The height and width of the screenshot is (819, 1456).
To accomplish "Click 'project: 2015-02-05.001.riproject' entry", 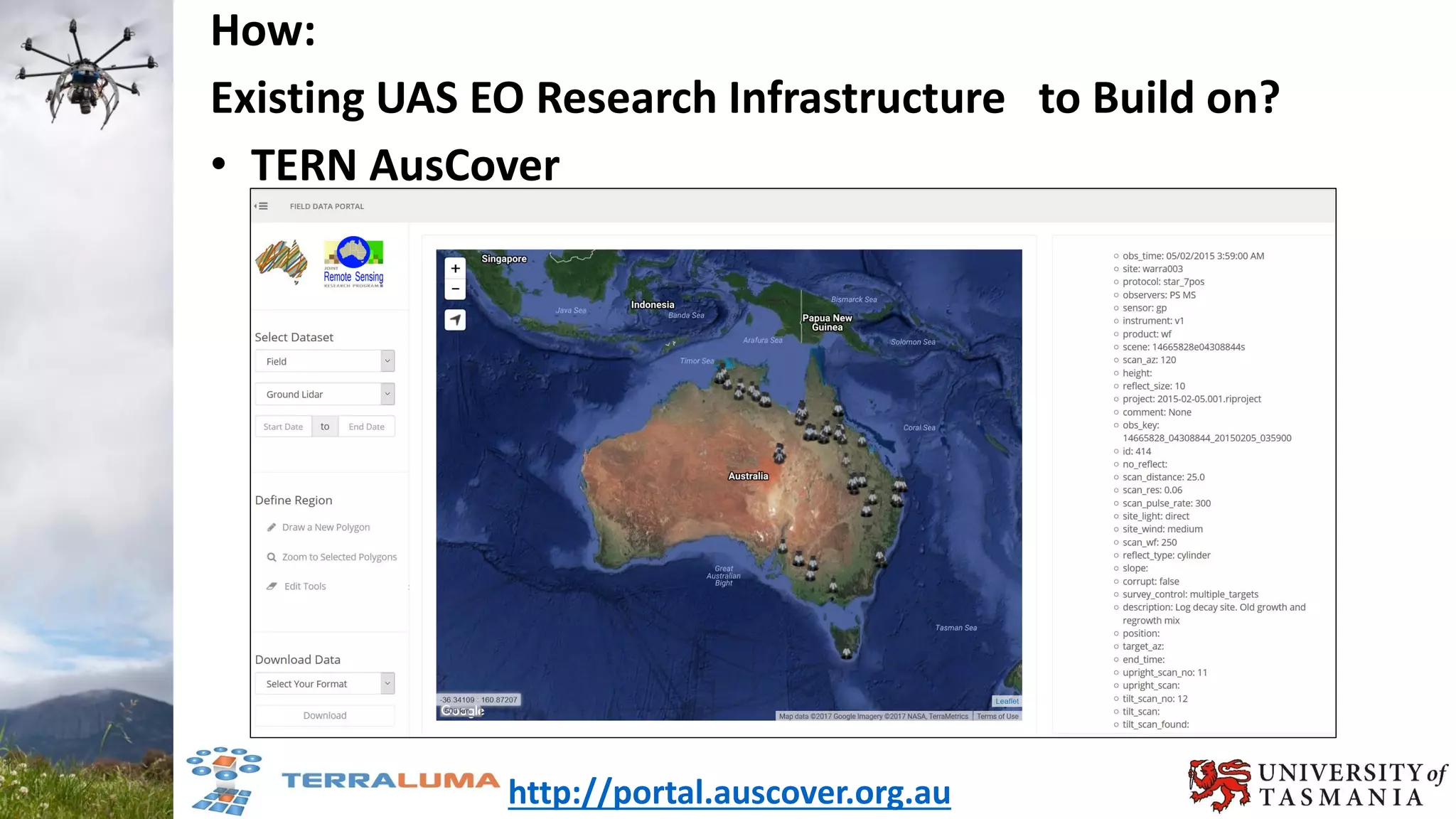I will pos(1192,399).
